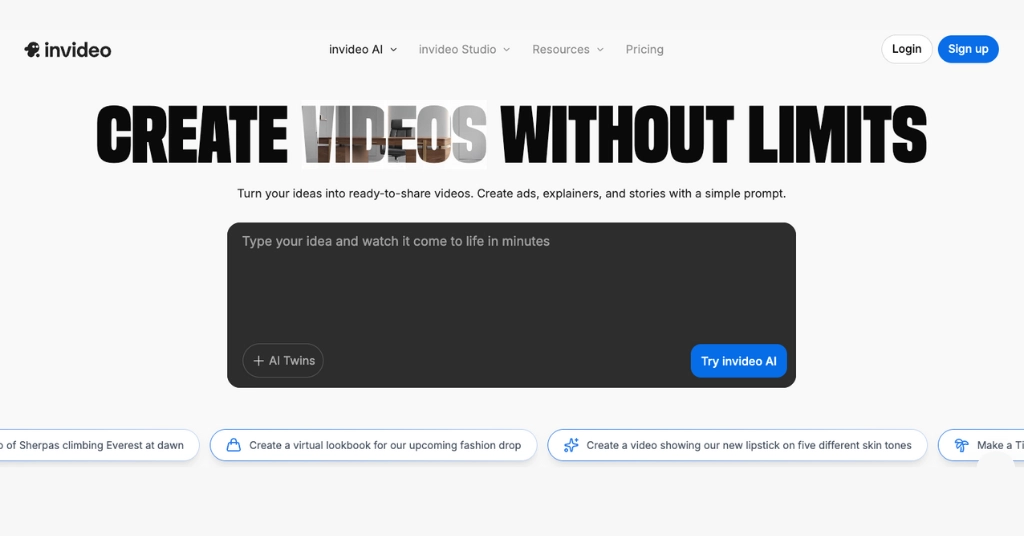
Task: Click the Login button
Action: pyautogui.click(x=906, y=49)
